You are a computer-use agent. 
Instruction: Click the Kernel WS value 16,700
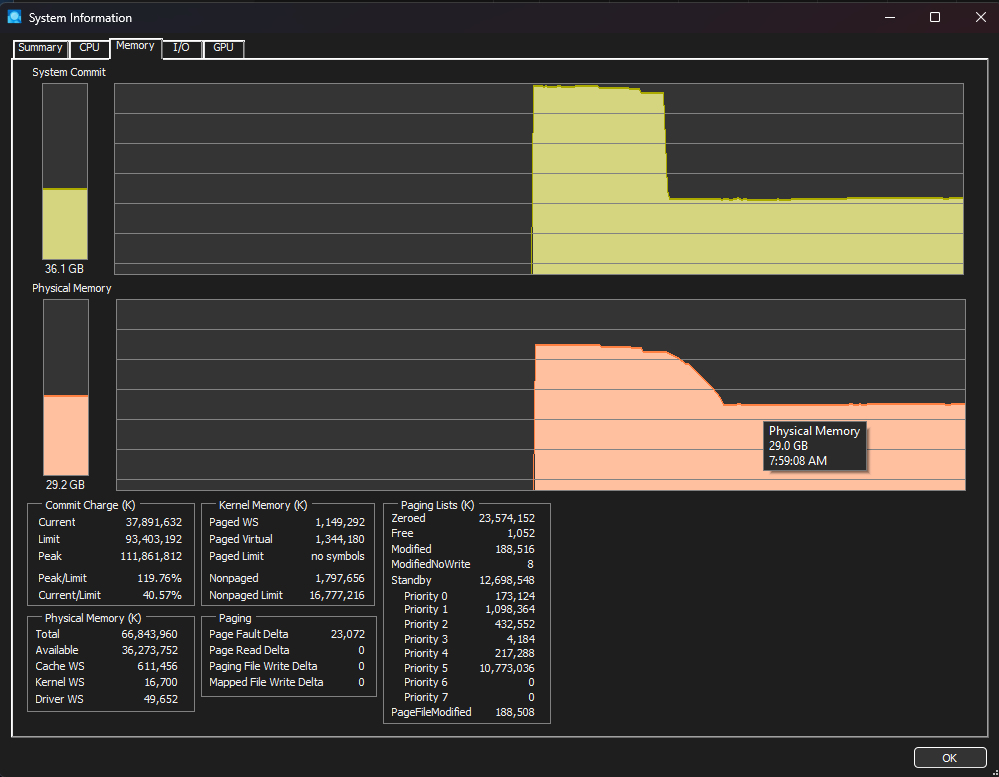(x=161, y=682)
